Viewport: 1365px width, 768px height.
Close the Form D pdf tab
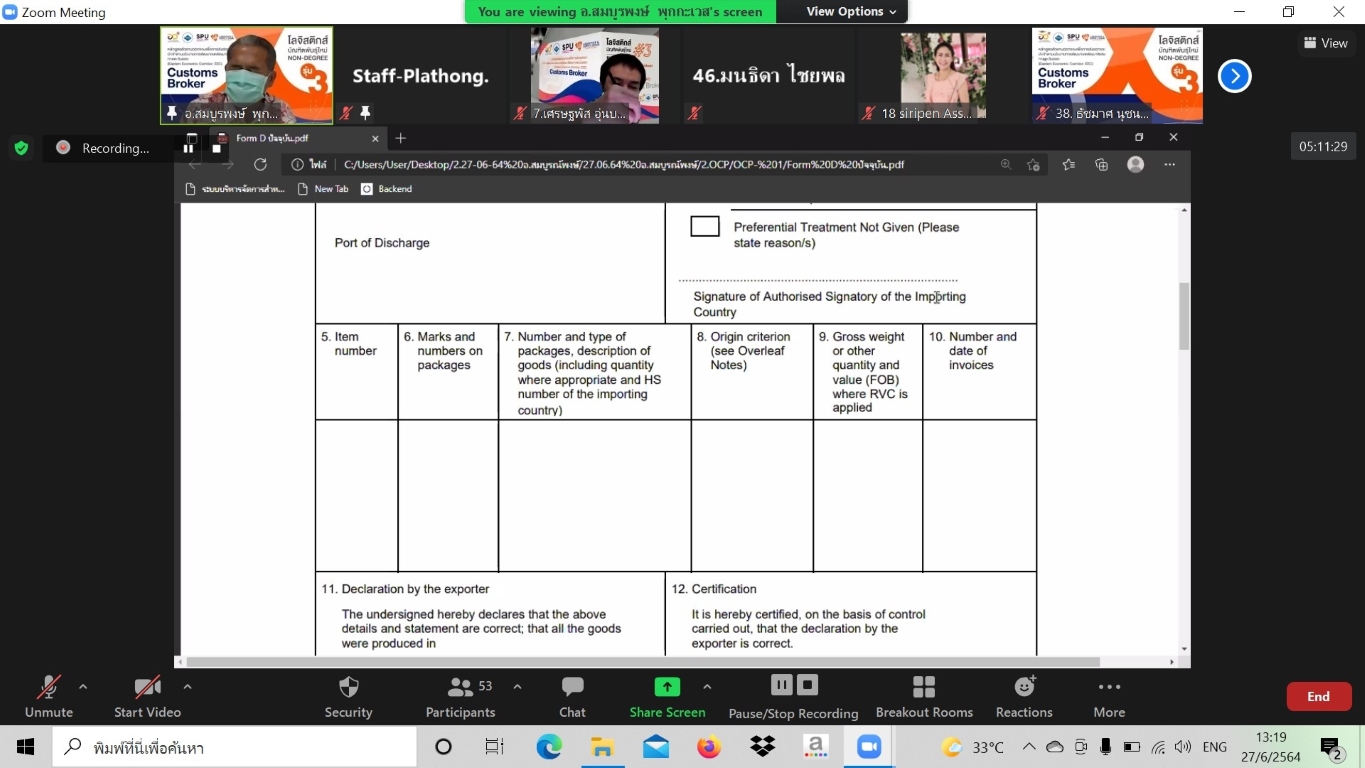click(376, 138)
